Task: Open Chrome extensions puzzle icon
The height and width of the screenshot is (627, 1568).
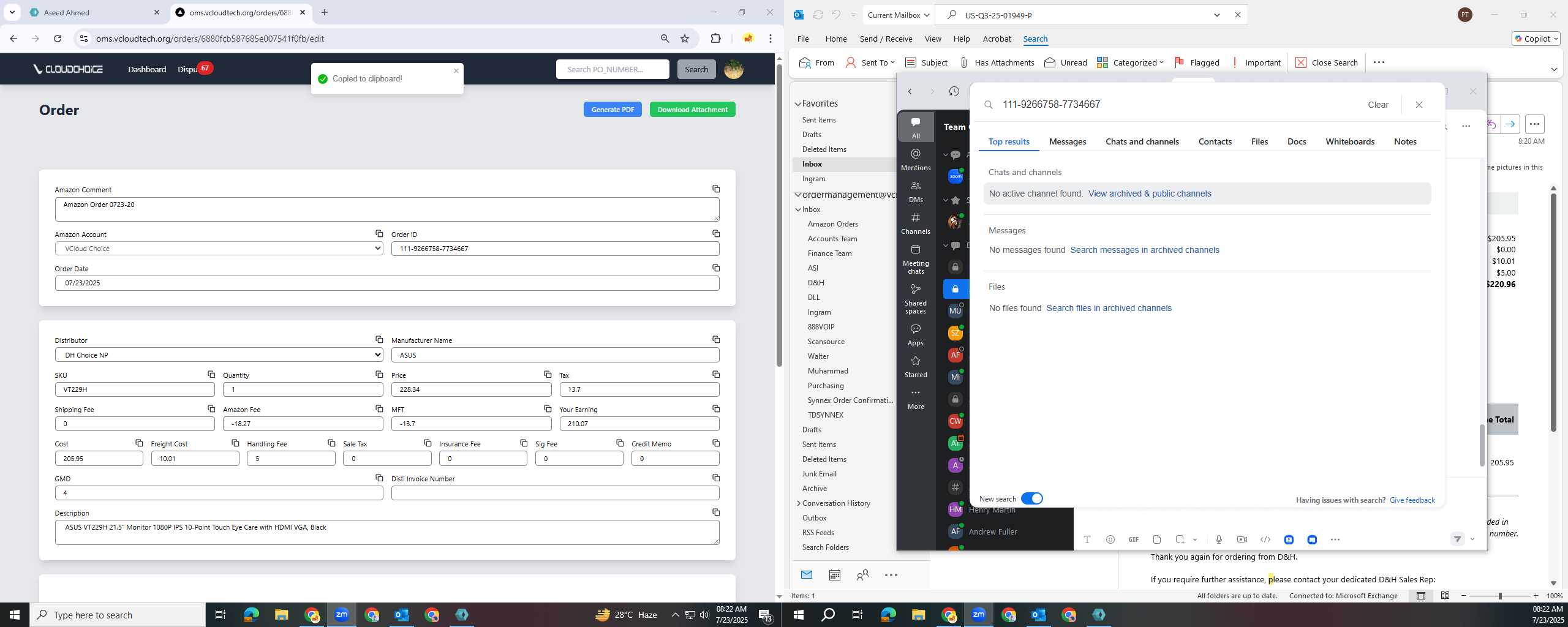Action: (x=715, y=39)
